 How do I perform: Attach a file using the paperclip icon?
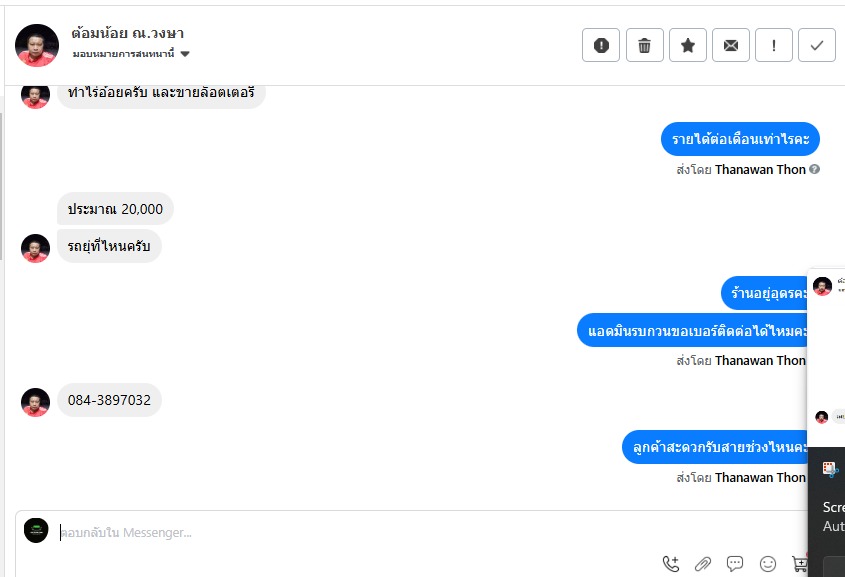[703, 564]
